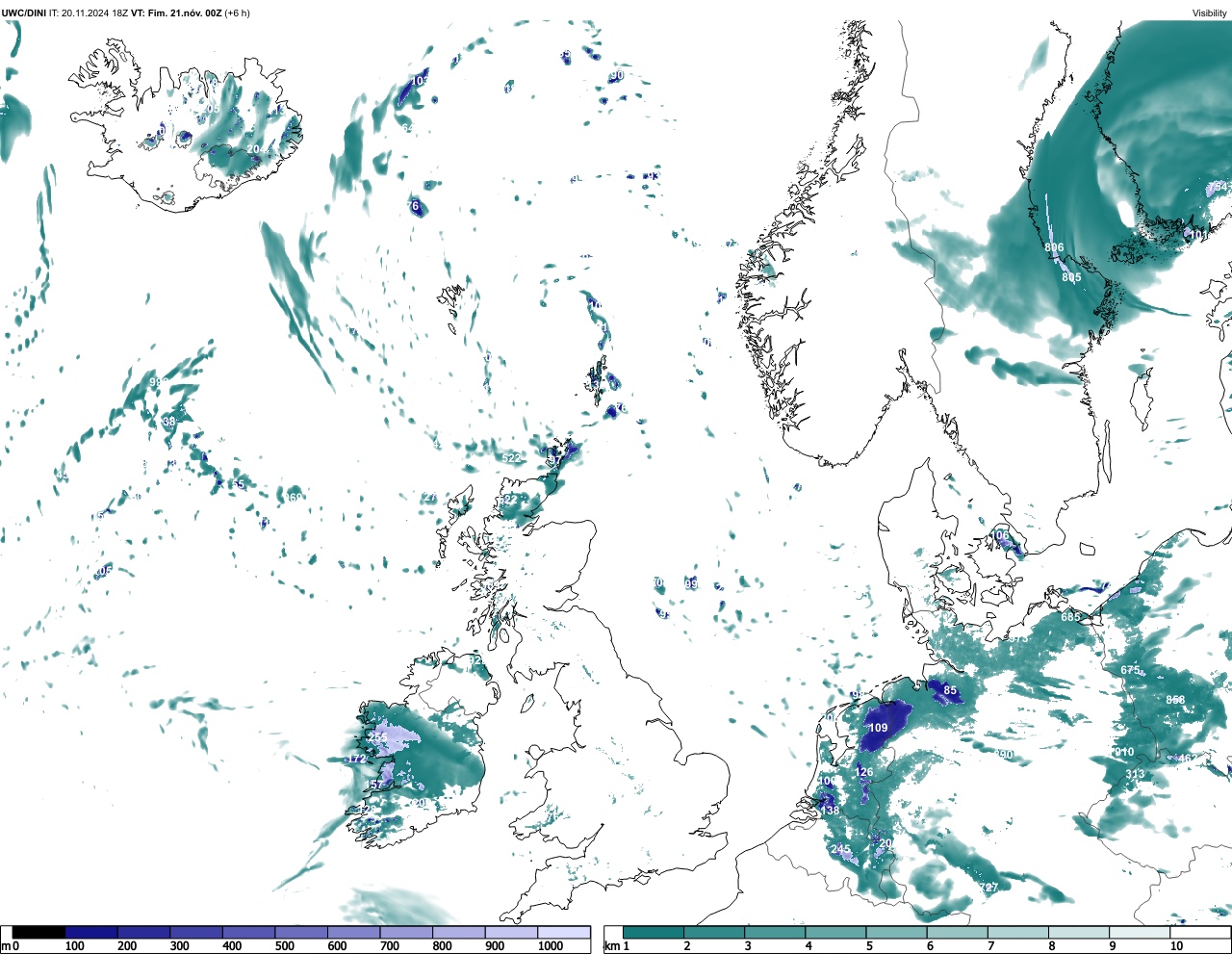Screen dimensions: 1232x954
Task: Click the '10' tick label on km scale
Action: 1176,946
